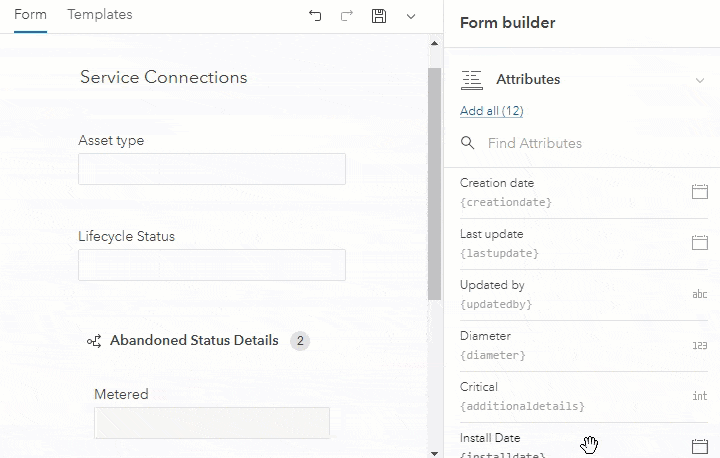Screen dimensions: 720x458
Task: Save the form with the disk icon
Action: (379, 16)
